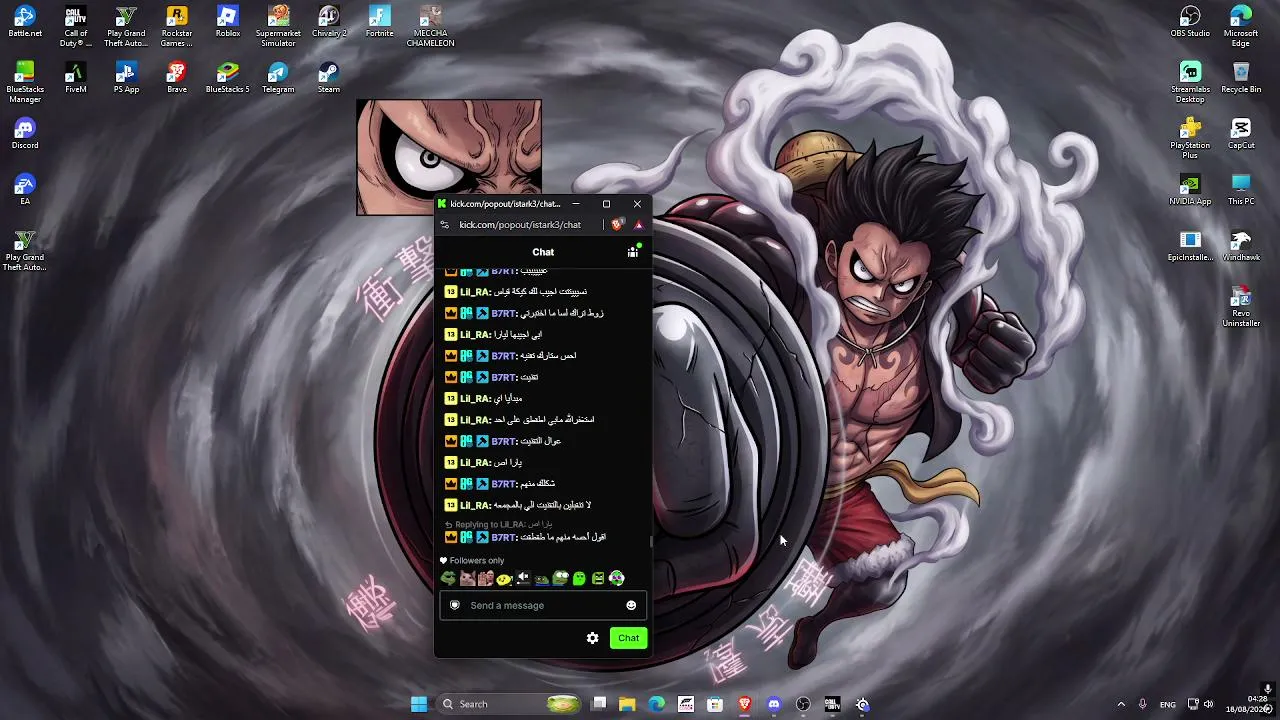
Task: Switch to OBS on the taskbar
Action: coord(803,704)
